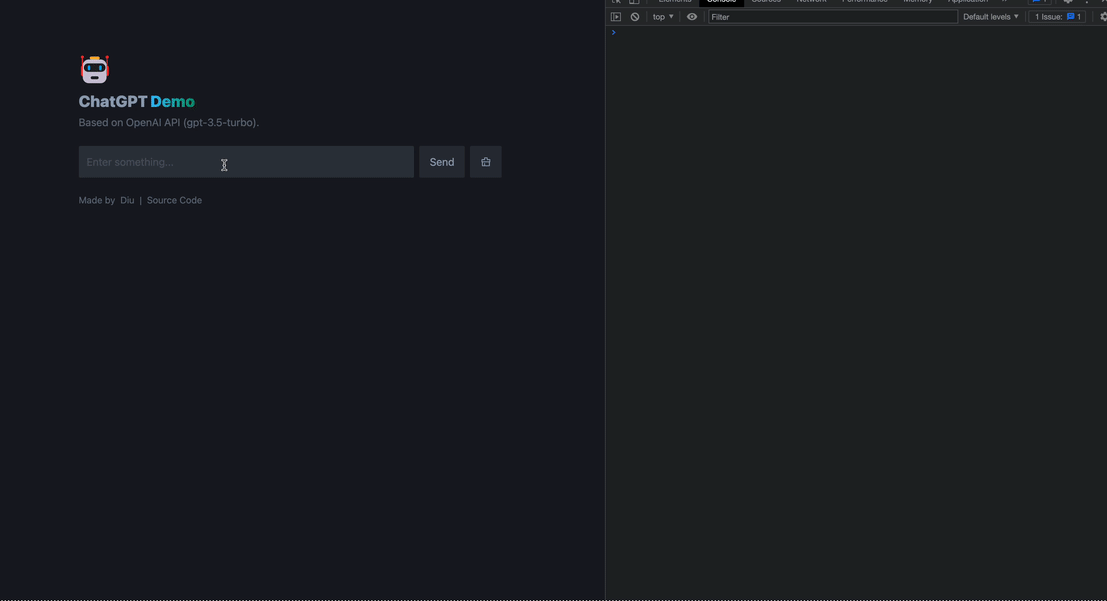
Task: Open the Diu author link
Action: pos(127,200)
